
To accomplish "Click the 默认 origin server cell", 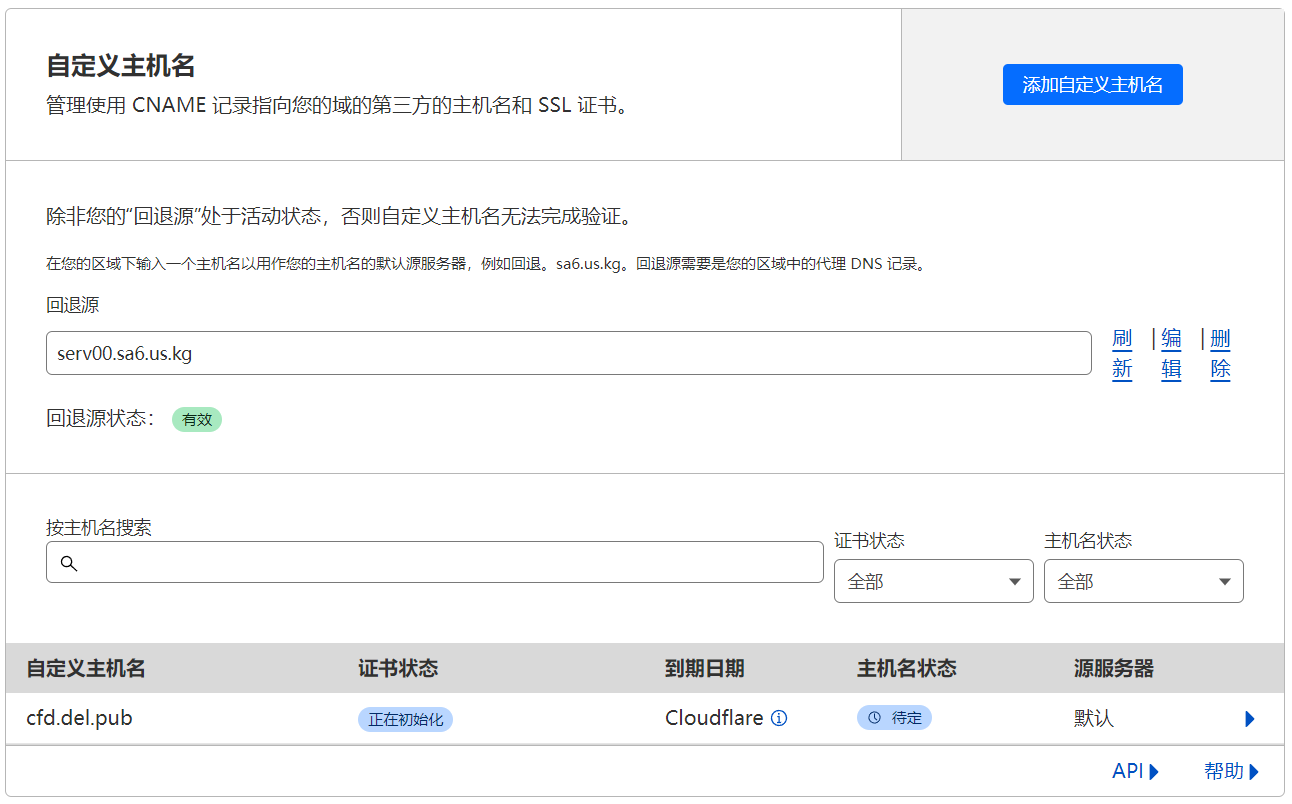I will click(x=1094, y=718).
